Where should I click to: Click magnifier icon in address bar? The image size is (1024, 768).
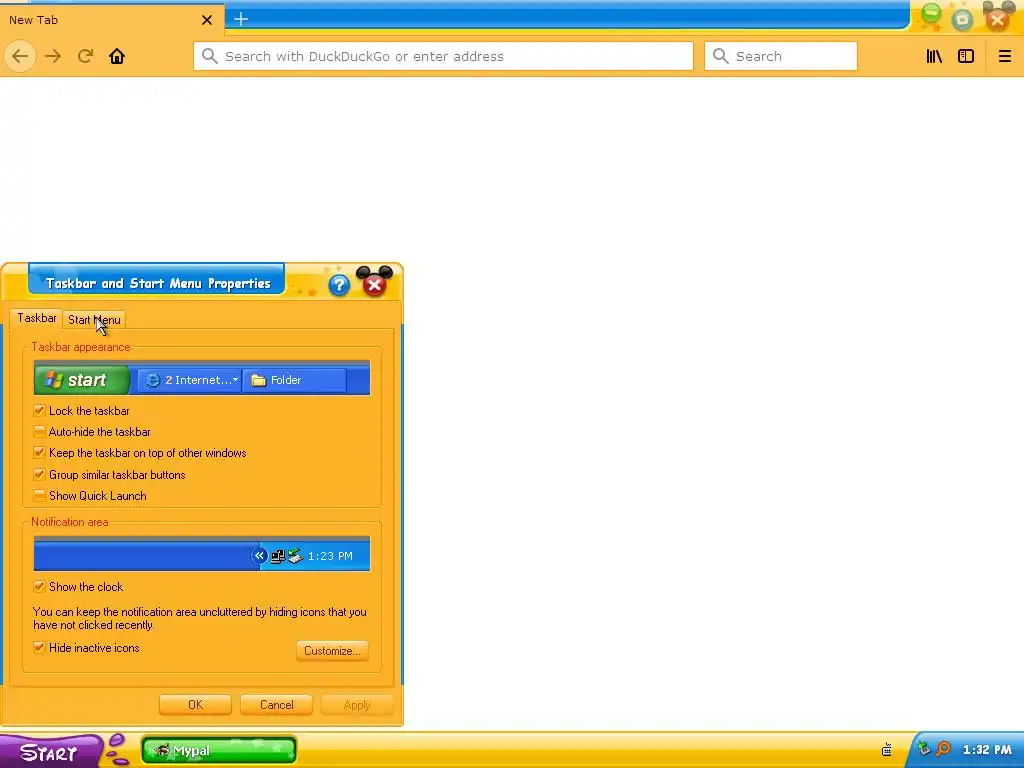(209, 56)
